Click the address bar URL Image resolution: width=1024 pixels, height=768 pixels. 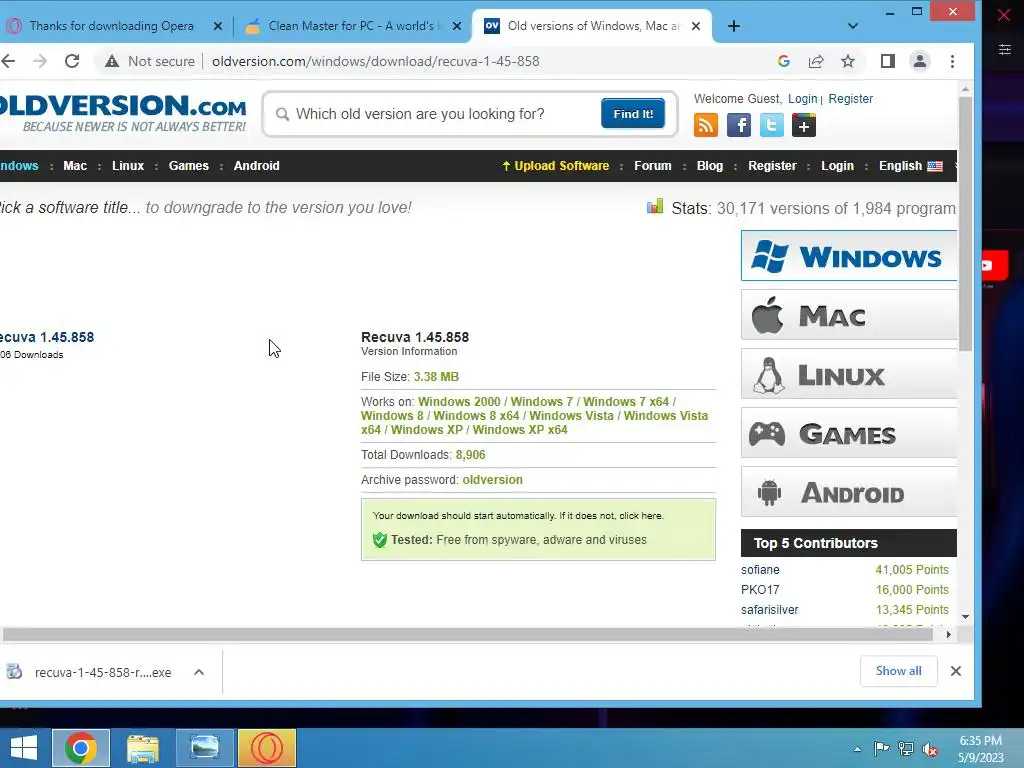(x=376, y=61)
